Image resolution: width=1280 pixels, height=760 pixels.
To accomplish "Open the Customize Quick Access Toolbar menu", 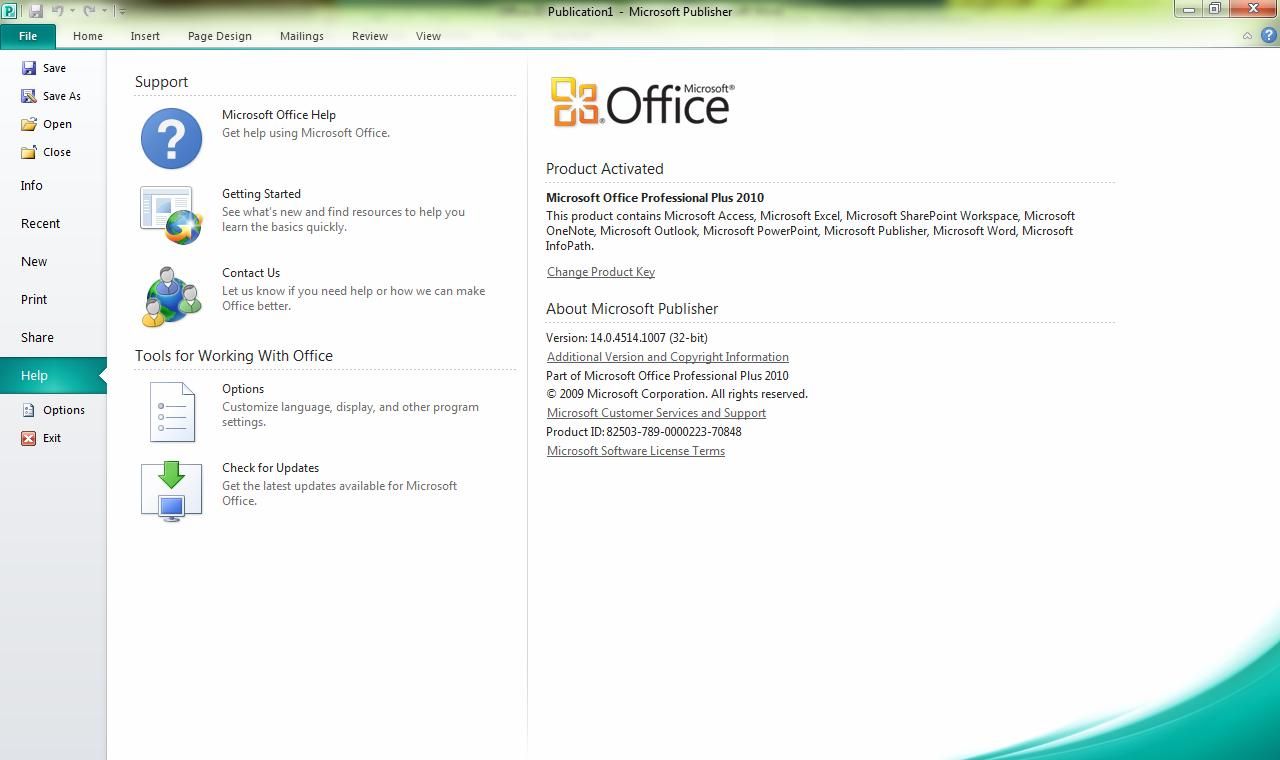I will 122,10.
